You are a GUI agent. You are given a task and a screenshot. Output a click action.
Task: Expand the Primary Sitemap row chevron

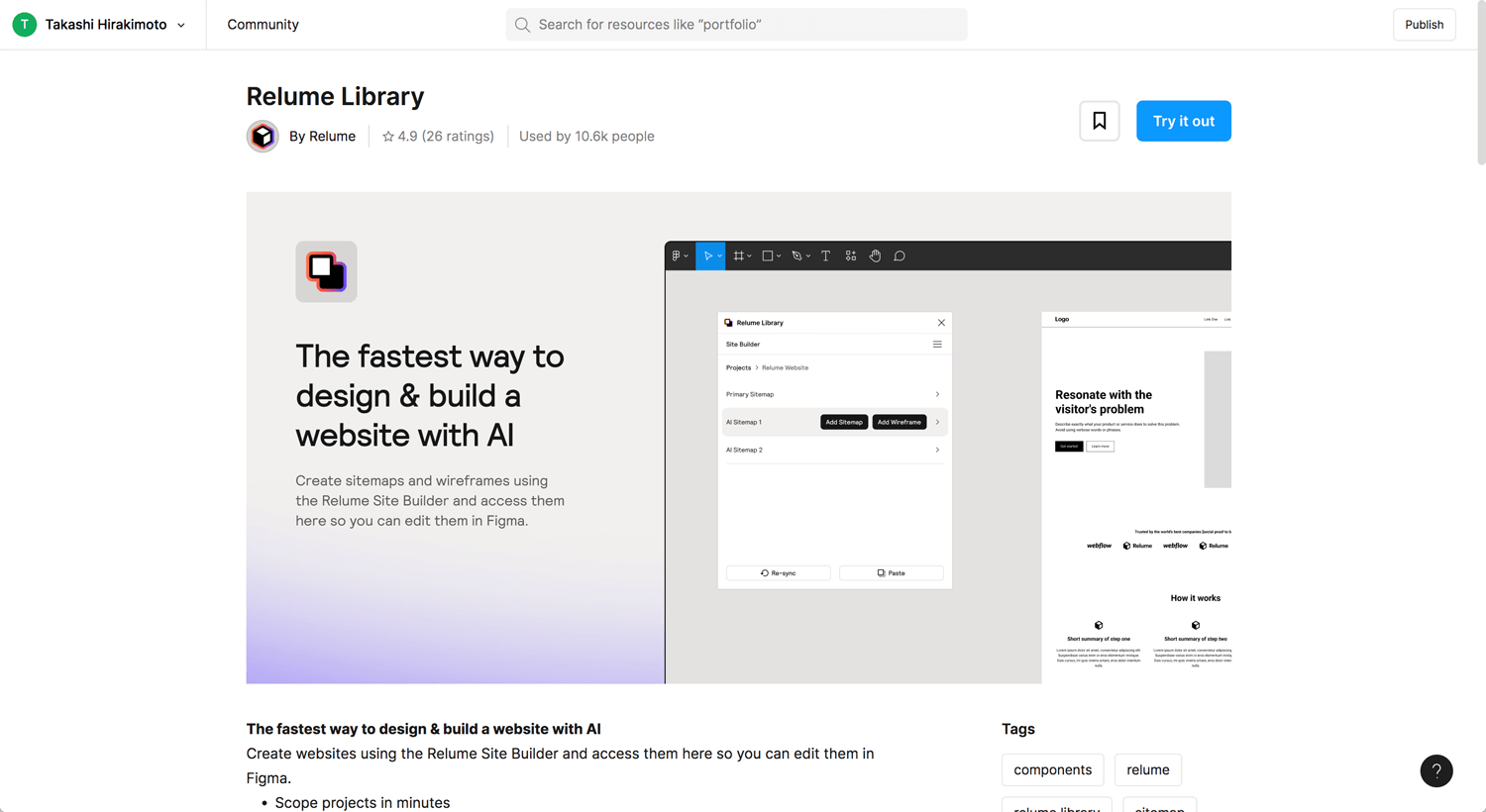coord(937,394)
